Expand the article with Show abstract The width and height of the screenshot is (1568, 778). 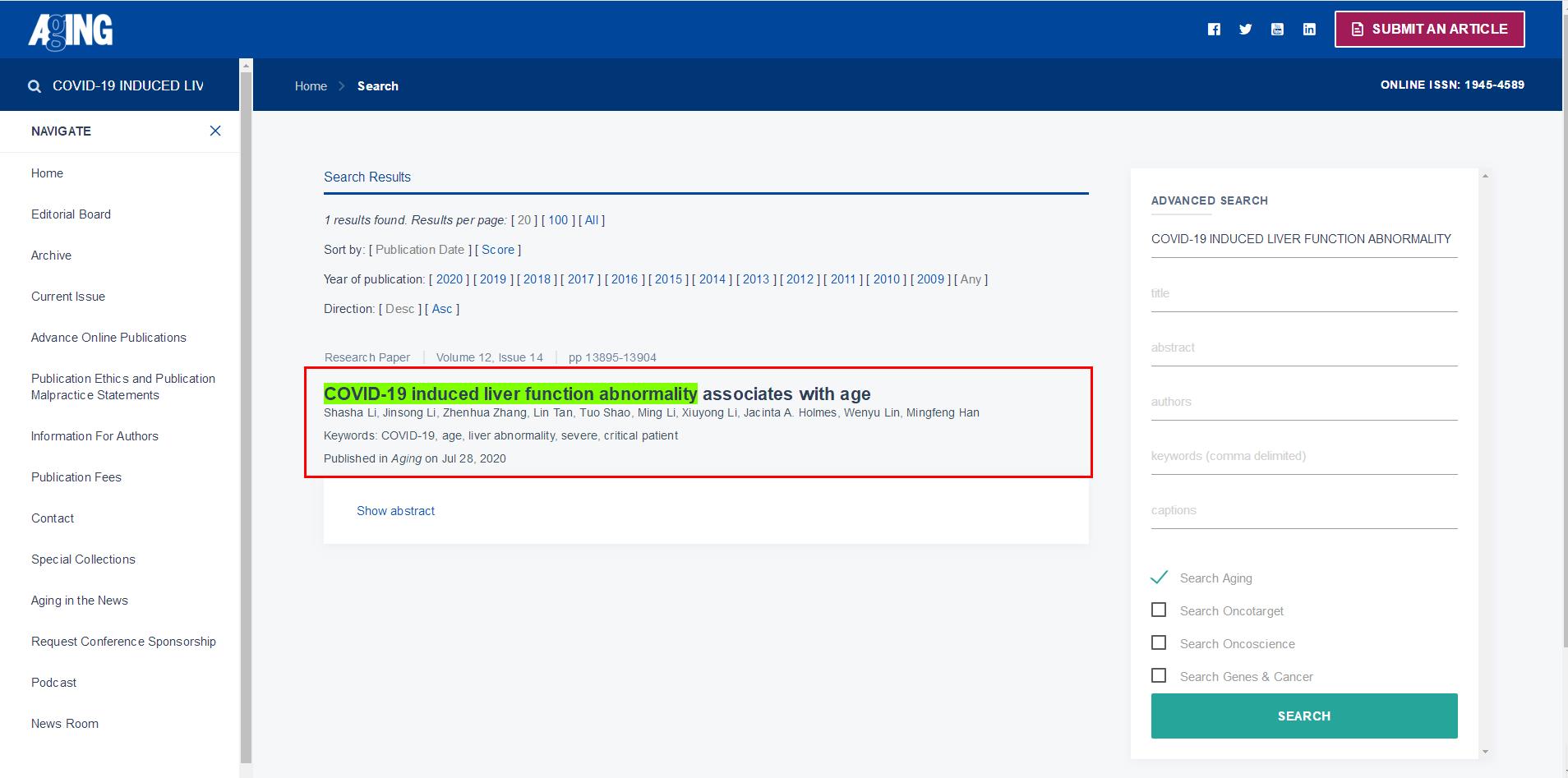(395, 511)
